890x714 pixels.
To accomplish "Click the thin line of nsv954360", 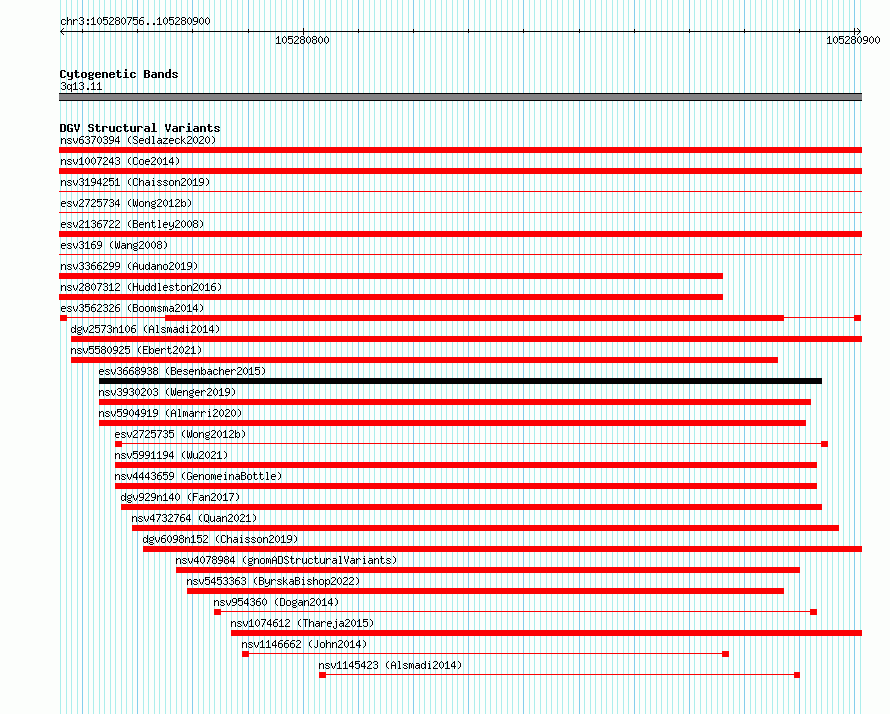I will pyautogui.click(x=515, y=612).
